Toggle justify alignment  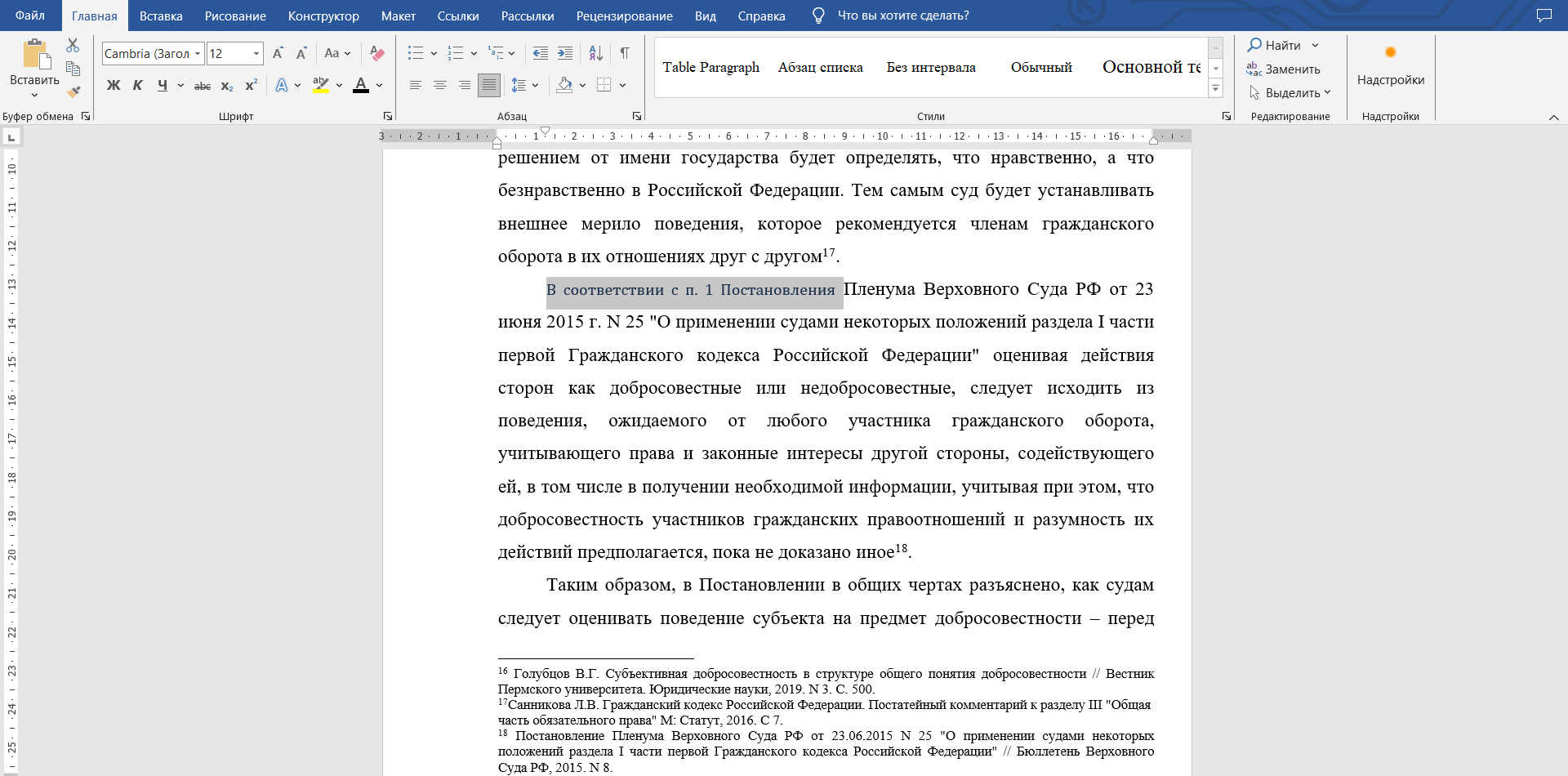489,85
